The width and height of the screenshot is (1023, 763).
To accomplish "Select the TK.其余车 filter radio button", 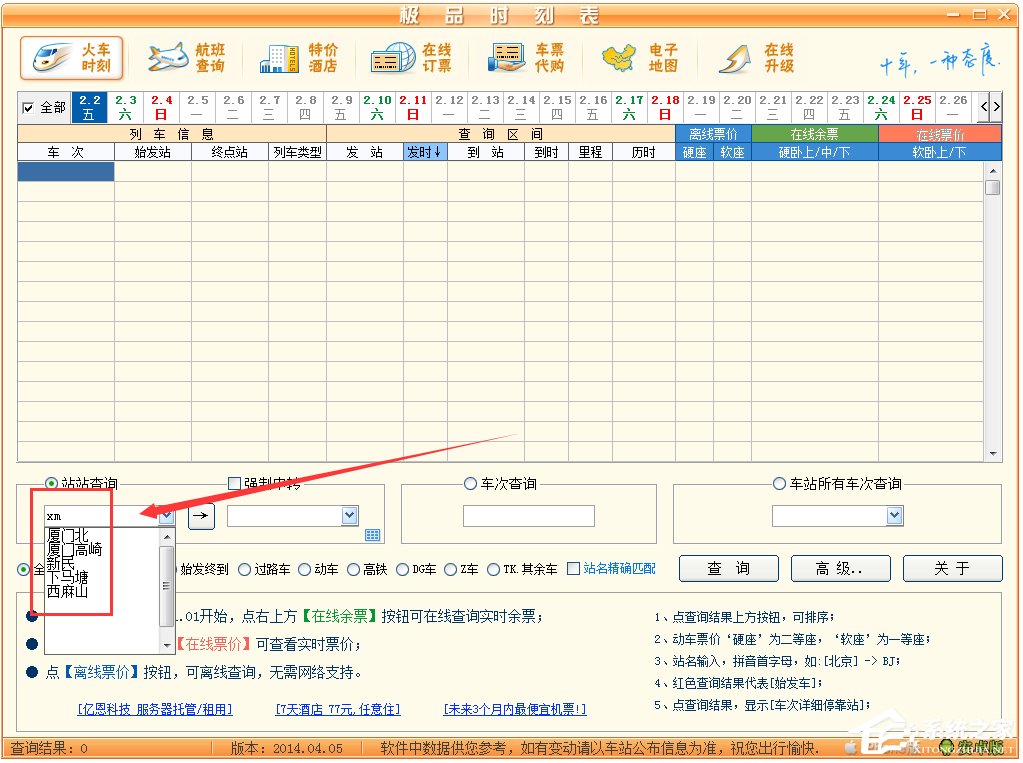I will [x=494, y=570].
